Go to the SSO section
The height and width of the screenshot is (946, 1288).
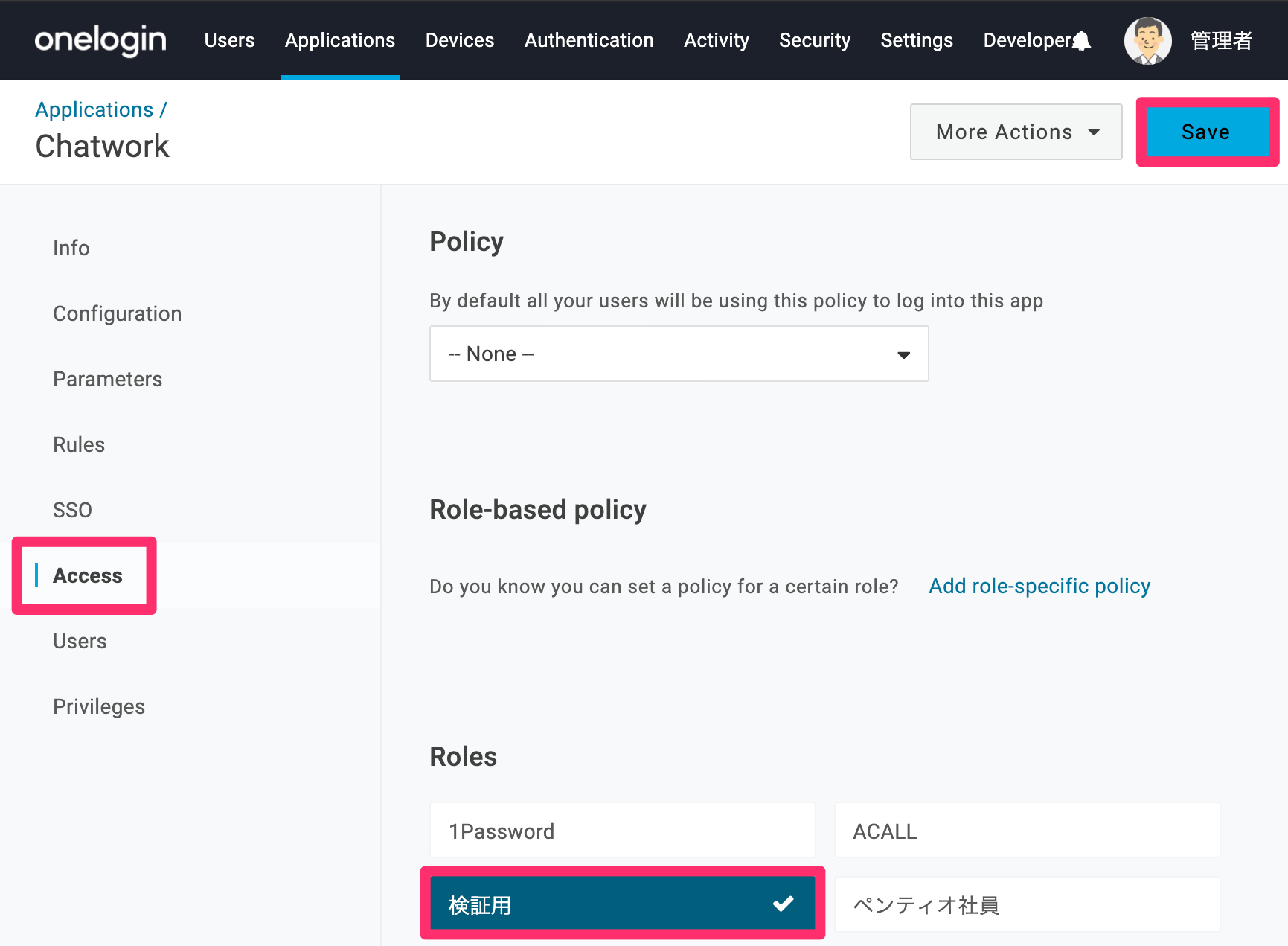(73, 510)
